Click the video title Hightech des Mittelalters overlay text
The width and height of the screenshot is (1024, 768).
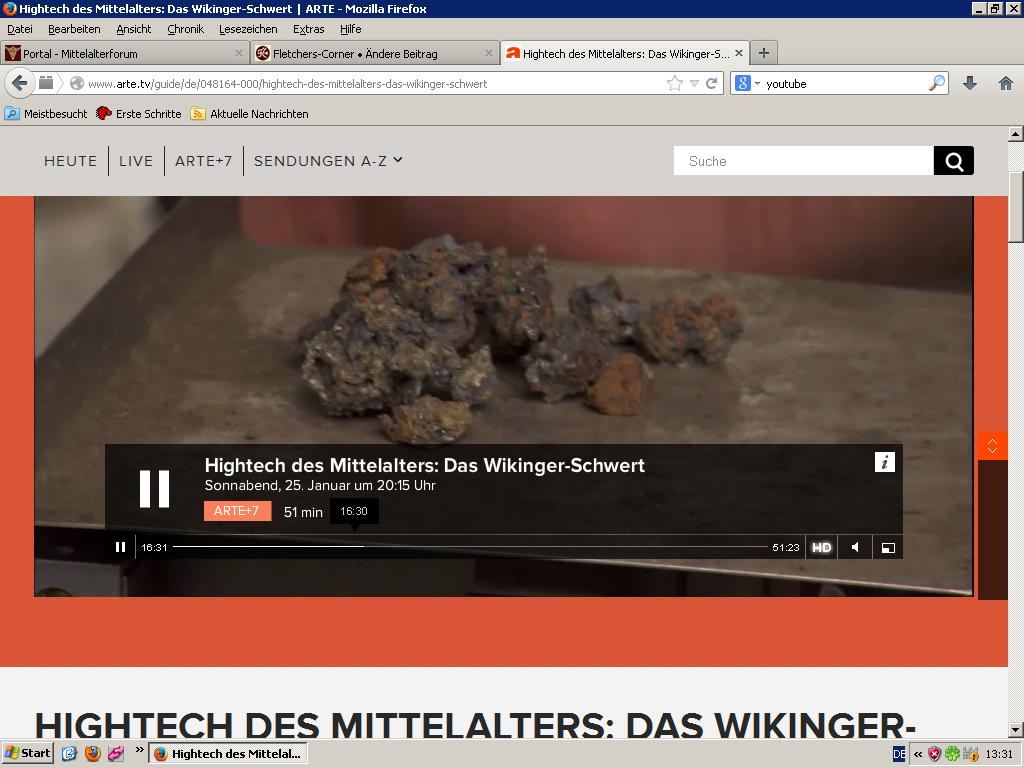coord(424,465)
